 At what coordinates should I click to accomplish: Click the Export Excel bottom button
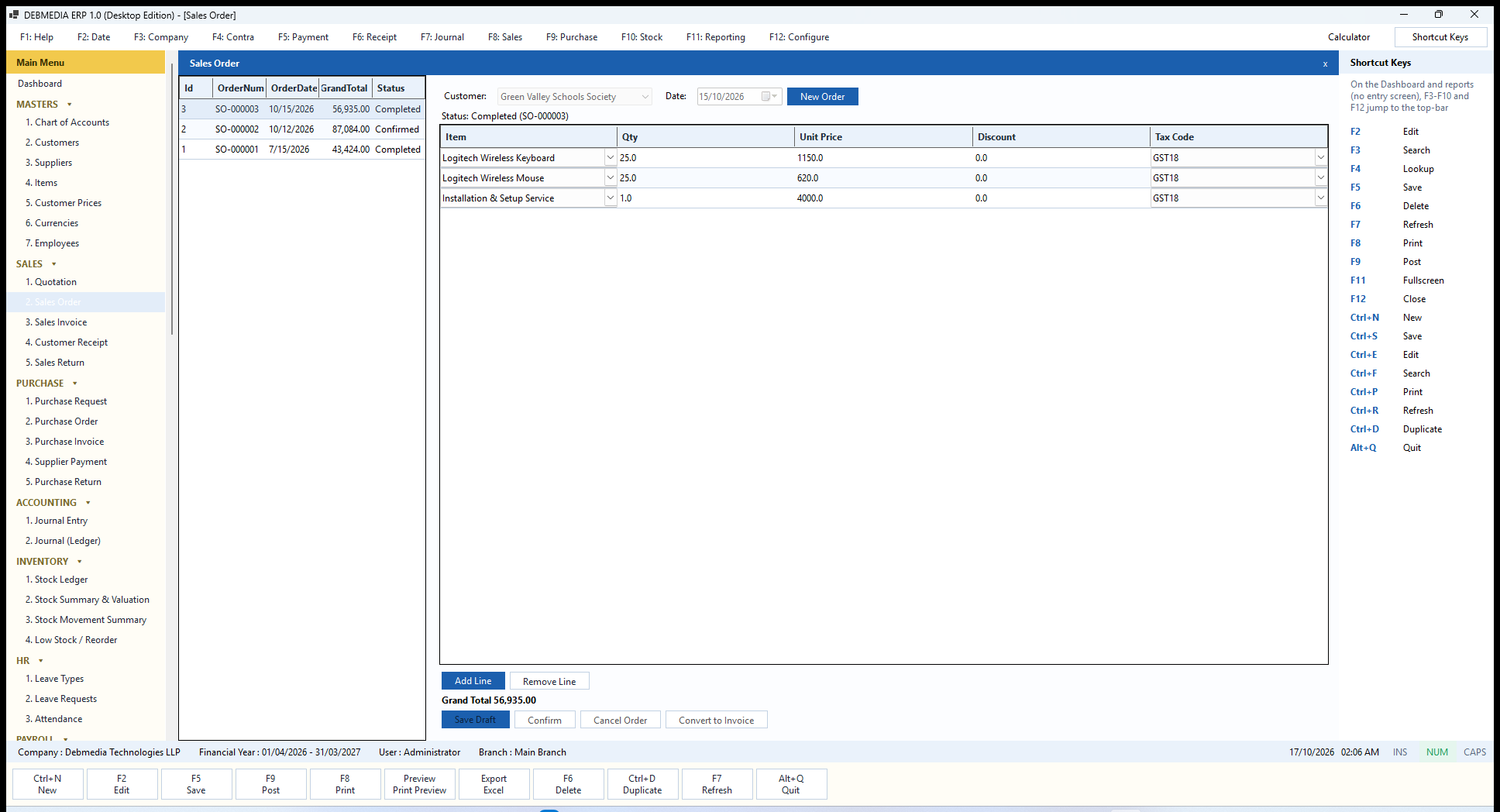(494, 784)
